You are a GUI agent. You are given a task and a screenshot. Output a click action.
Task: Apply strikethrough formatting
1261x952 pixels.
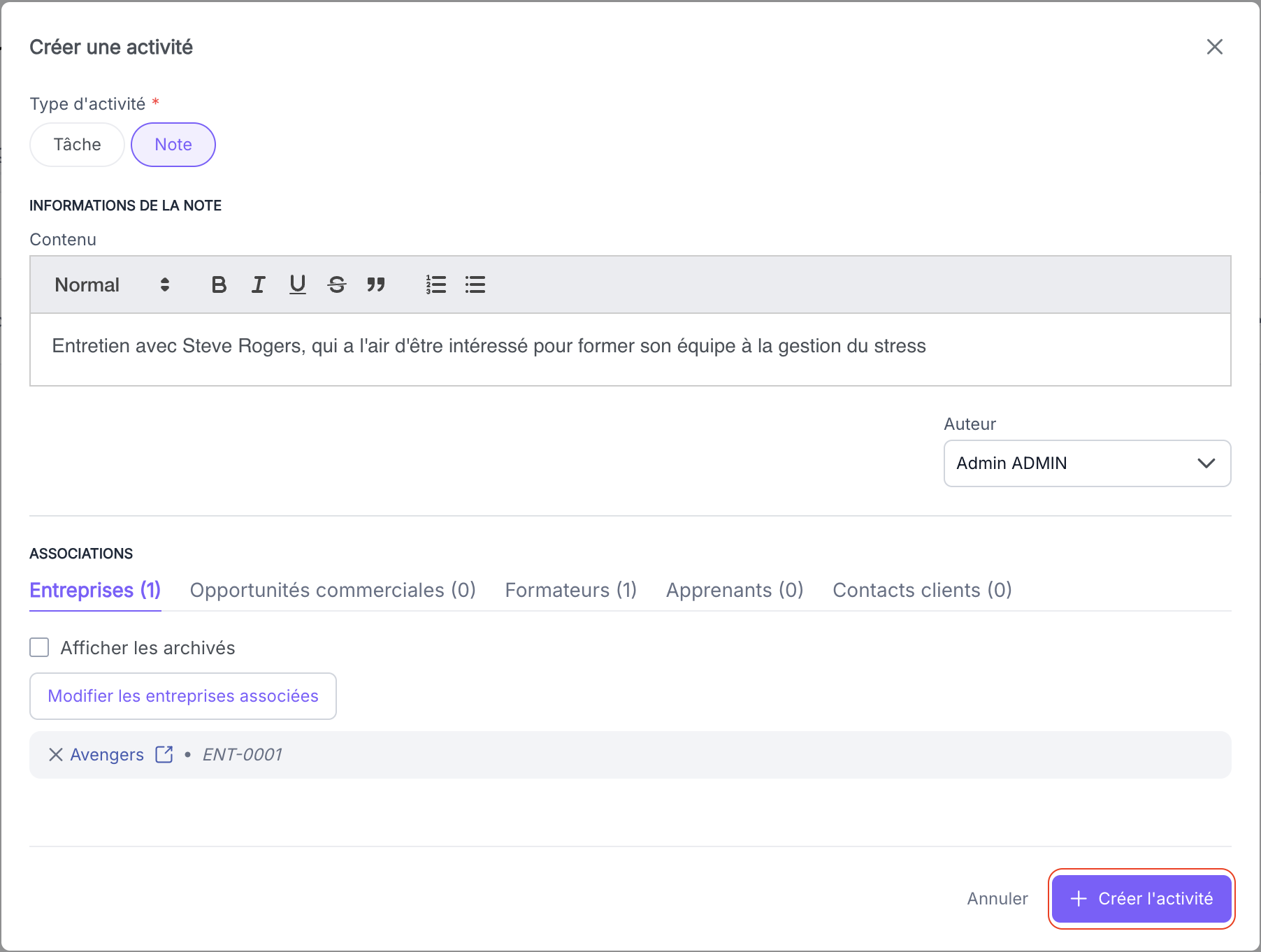coord(337,284)
